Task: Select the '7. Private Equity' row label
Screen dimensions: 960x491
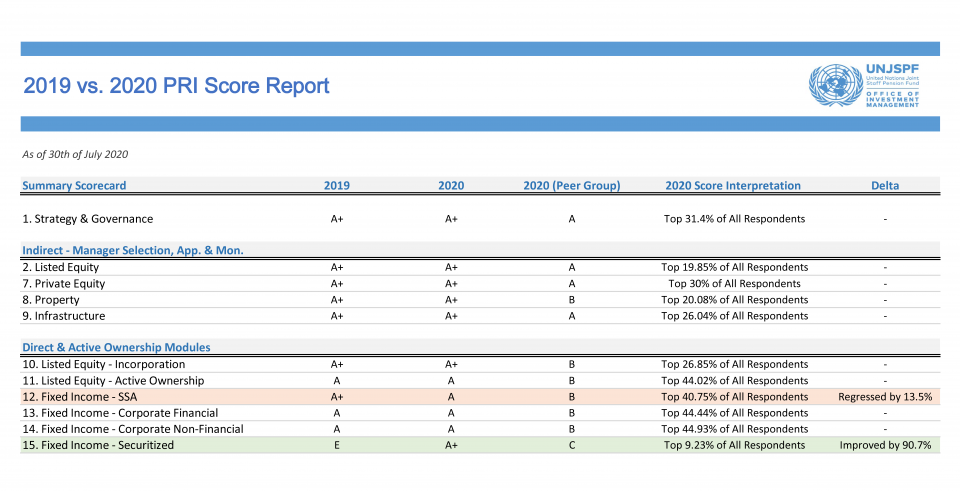Action: coord(65,284)
